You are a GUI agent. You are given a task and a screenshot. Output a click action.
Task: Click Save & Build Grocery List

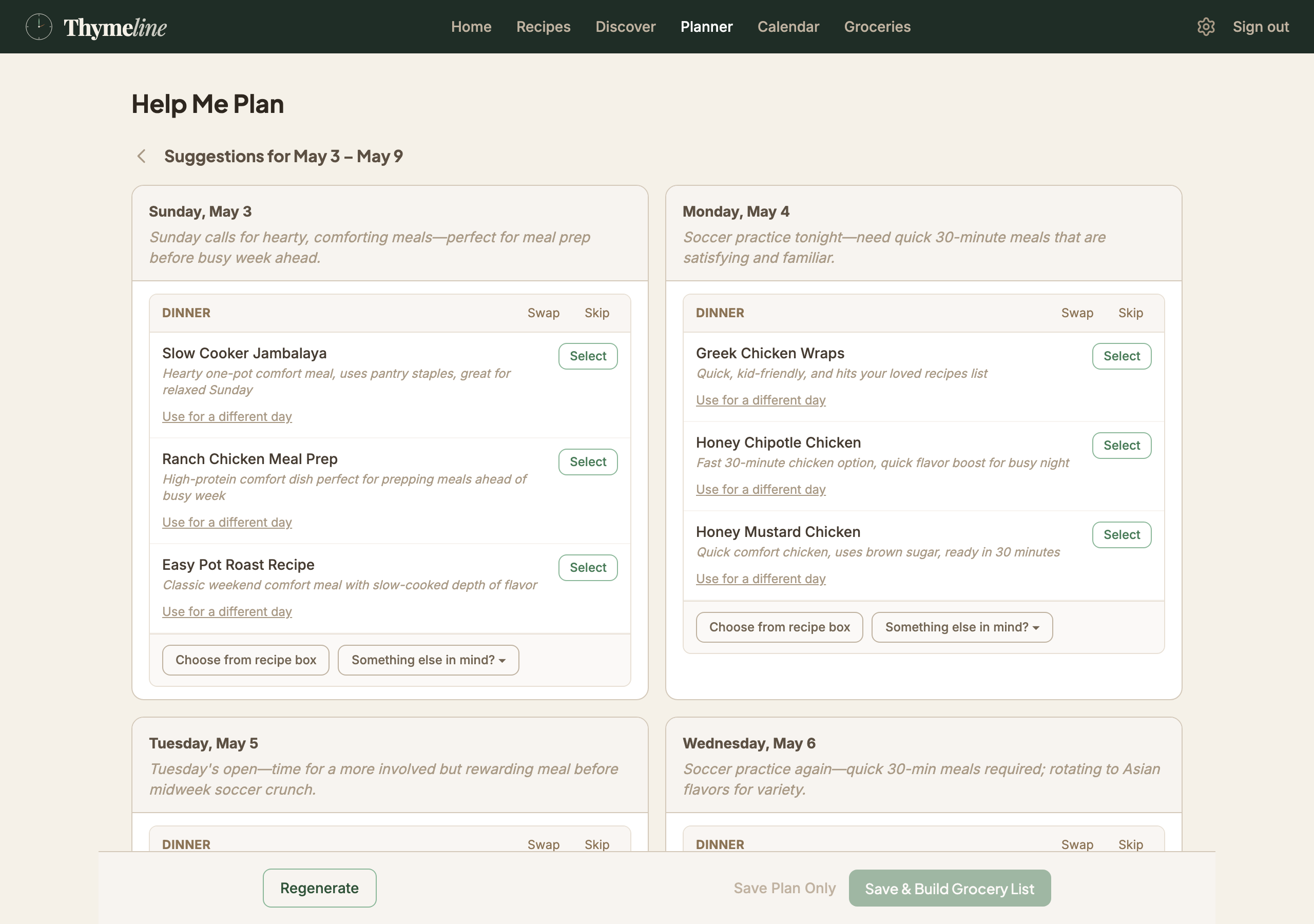950,888
